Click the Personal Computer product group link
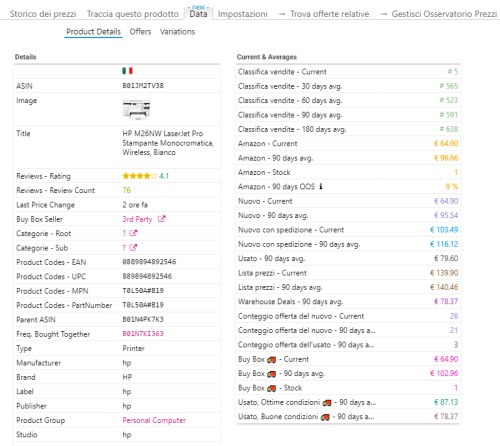The image size is (500, 446). tap(154, 420)
